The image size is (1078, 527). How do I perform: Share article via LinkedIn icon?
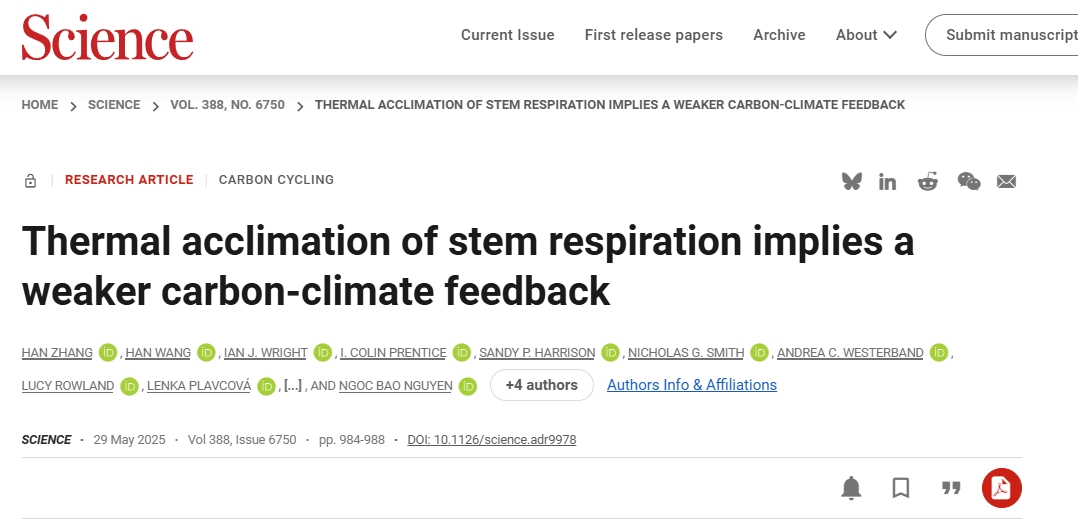pos(888,181)
